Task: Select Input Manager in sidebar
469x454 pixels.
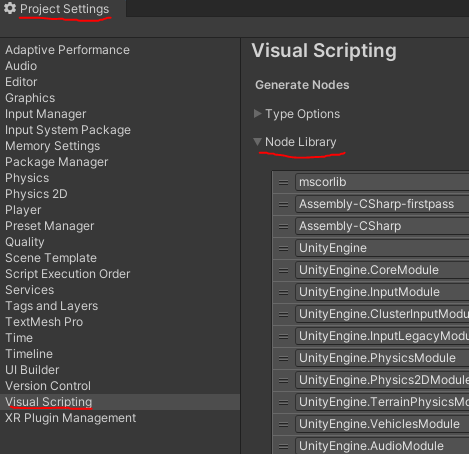Action: coord(45,114)
